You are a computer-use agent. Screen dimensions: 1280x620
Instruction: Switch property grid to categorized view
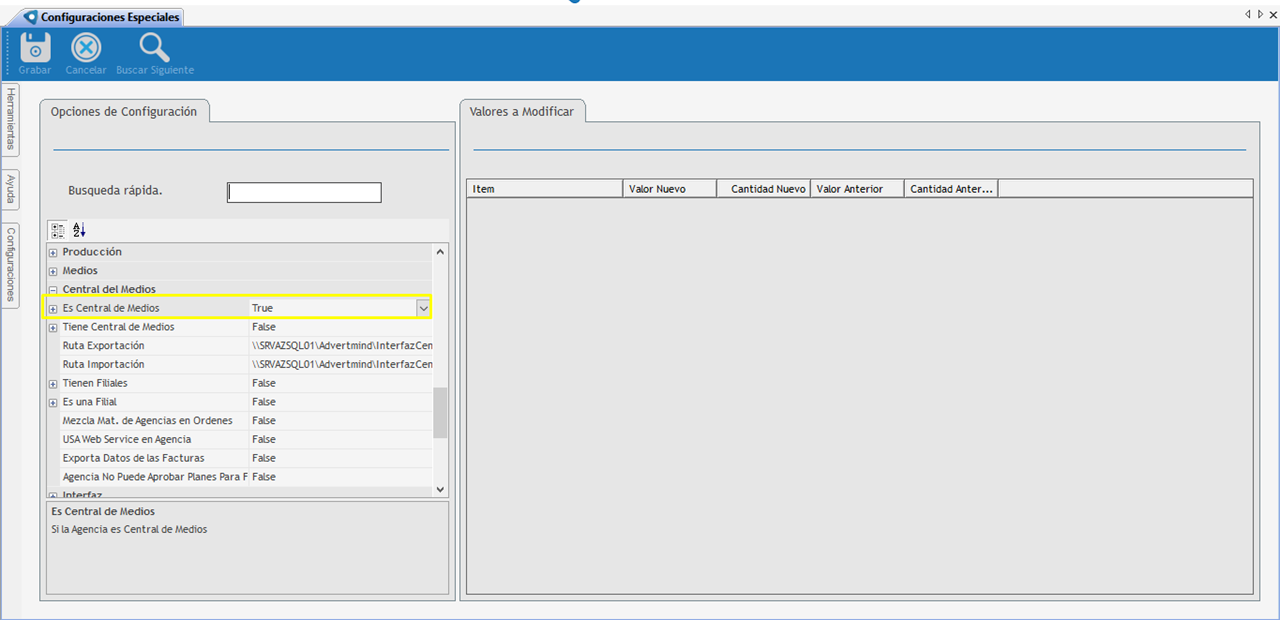58,230
